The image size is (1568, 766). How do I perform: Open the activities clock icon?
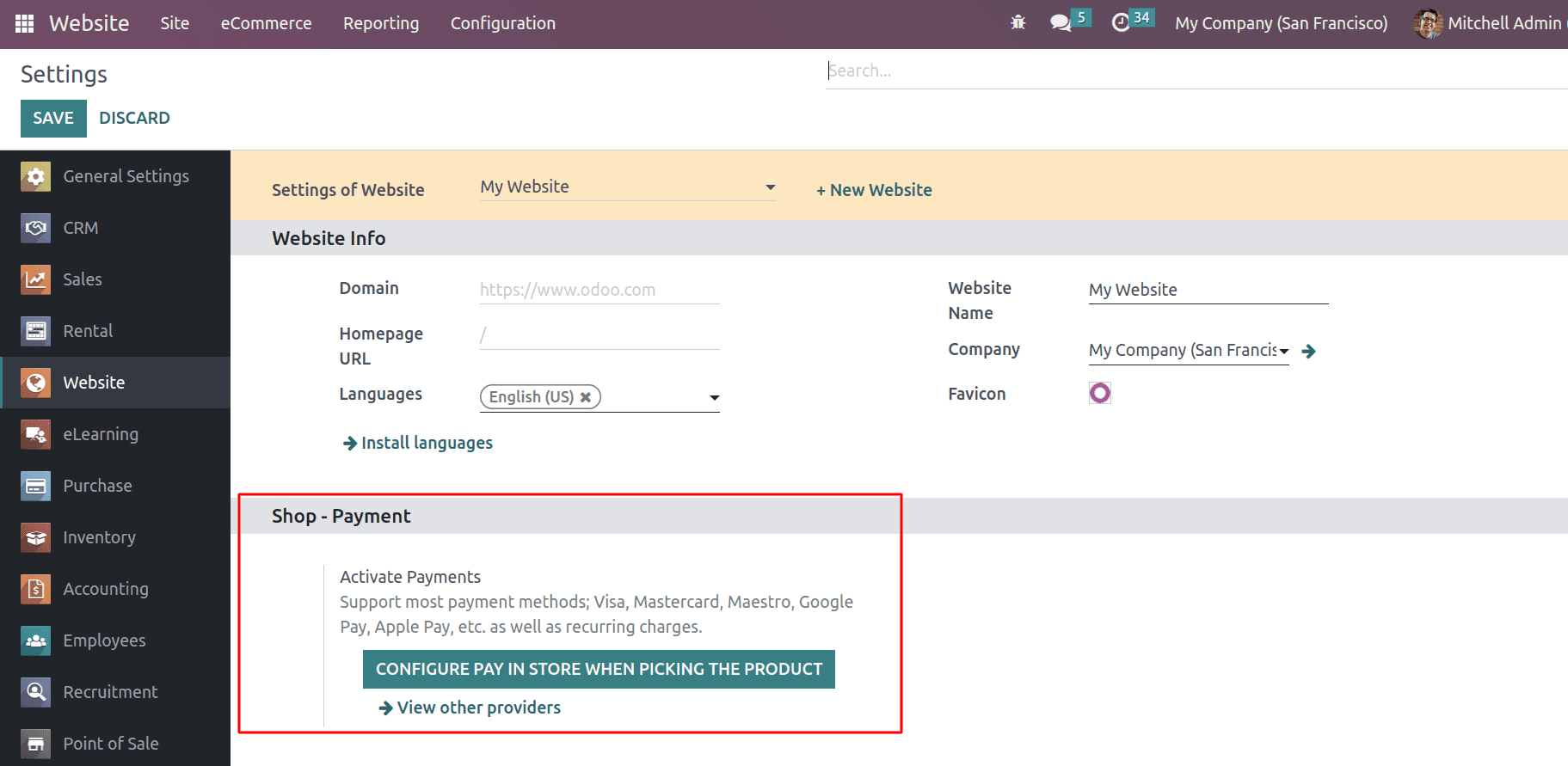tap(1121, 23)
